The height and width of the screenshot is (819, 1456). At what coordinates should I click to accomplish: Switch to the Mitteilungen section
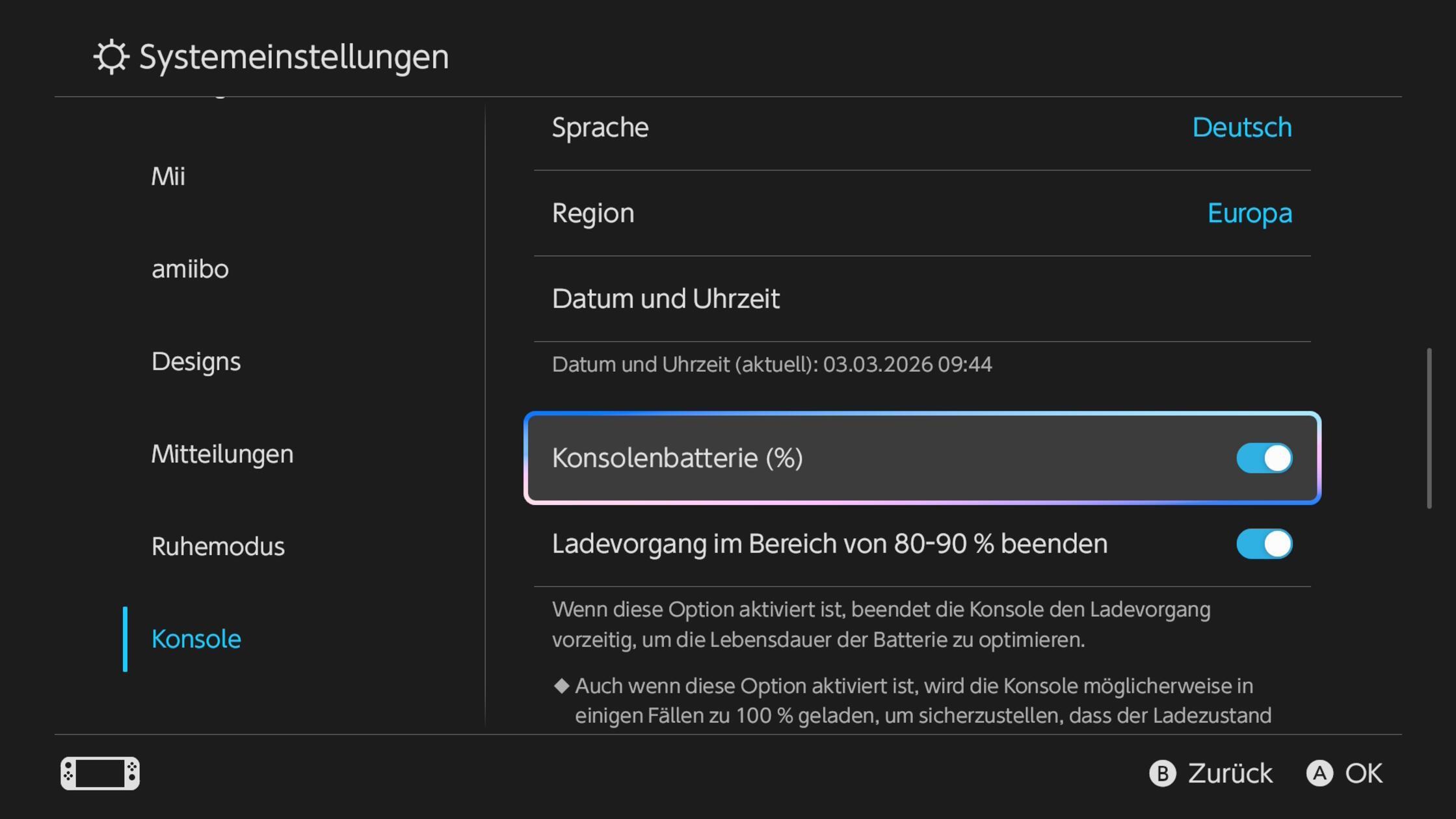click(222, 454)
